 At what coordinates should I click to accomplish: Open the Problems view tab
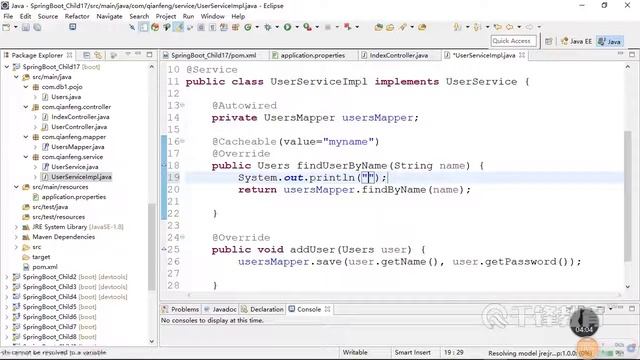(x=181, y=309)
